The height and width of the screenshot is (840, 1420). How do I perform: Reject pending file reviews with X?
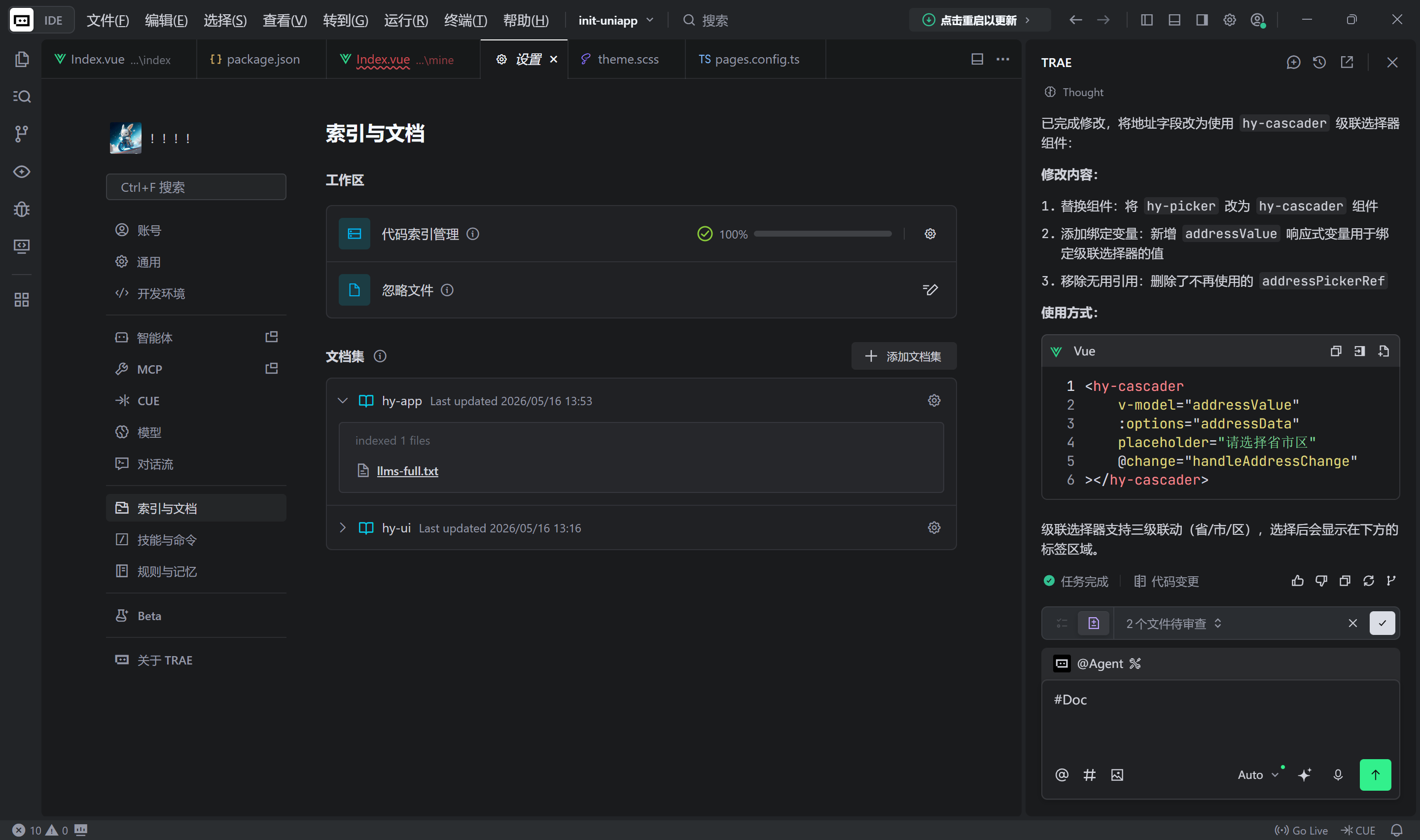click(x=1352, y=623)
